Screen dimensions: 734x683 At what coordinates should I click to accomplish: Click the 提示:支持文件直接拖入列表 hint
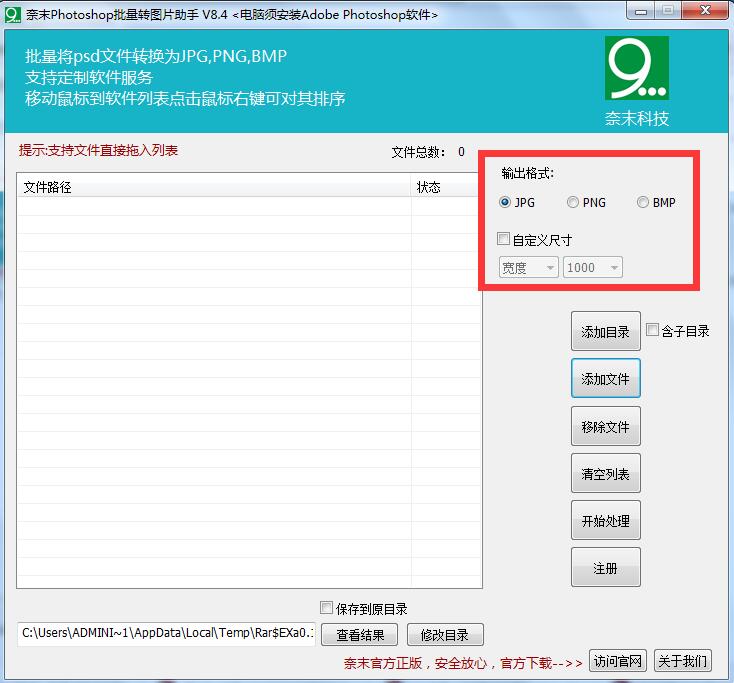[x=98, y=150]
